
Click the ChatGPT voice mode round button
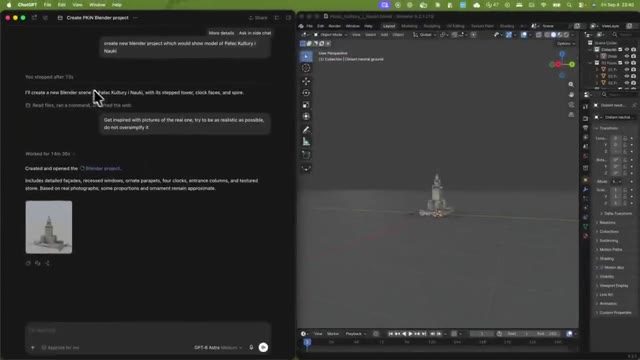click(263, 347)
